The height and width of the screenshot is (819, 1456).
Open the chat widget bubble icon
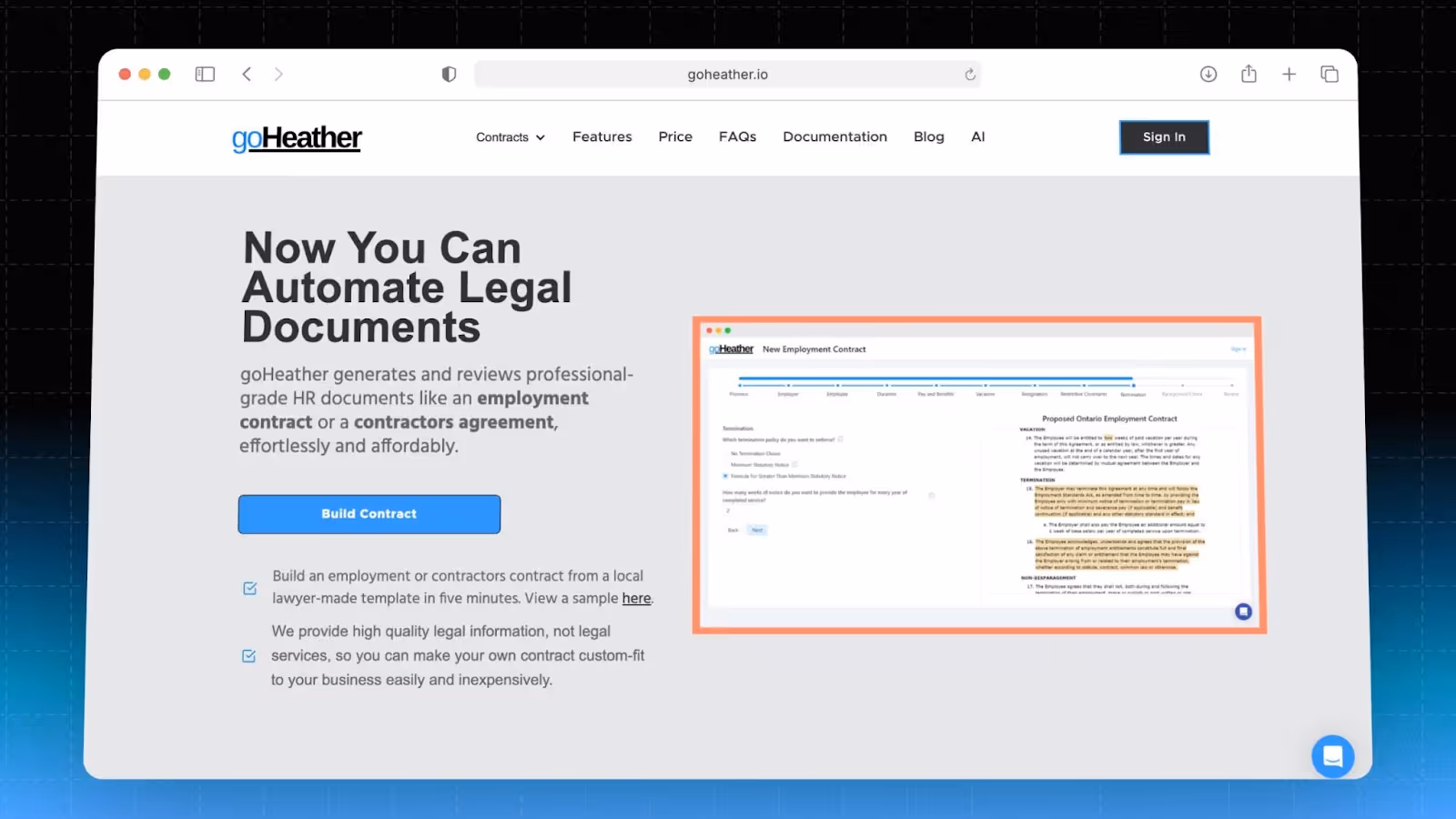click(x=1333, y=756)
